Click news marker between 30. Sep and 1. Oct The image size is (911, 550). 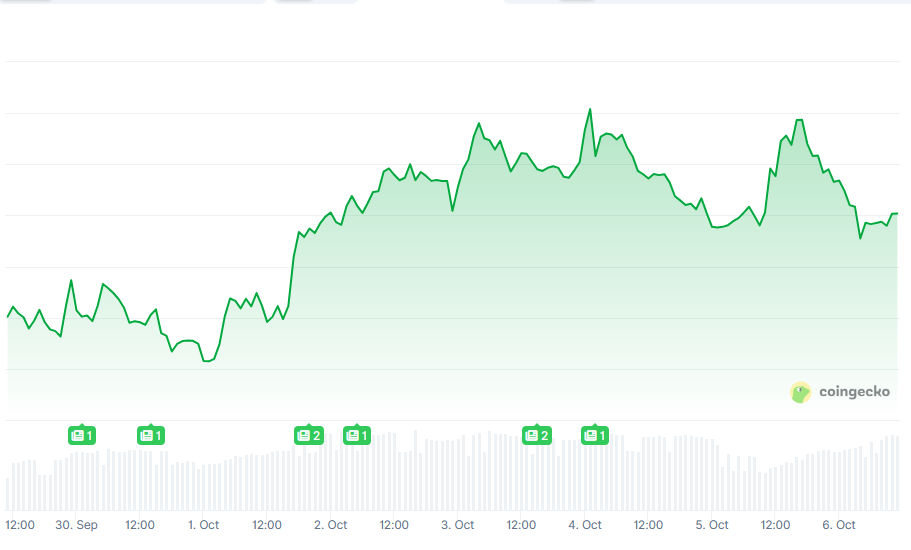pos(150,435)
